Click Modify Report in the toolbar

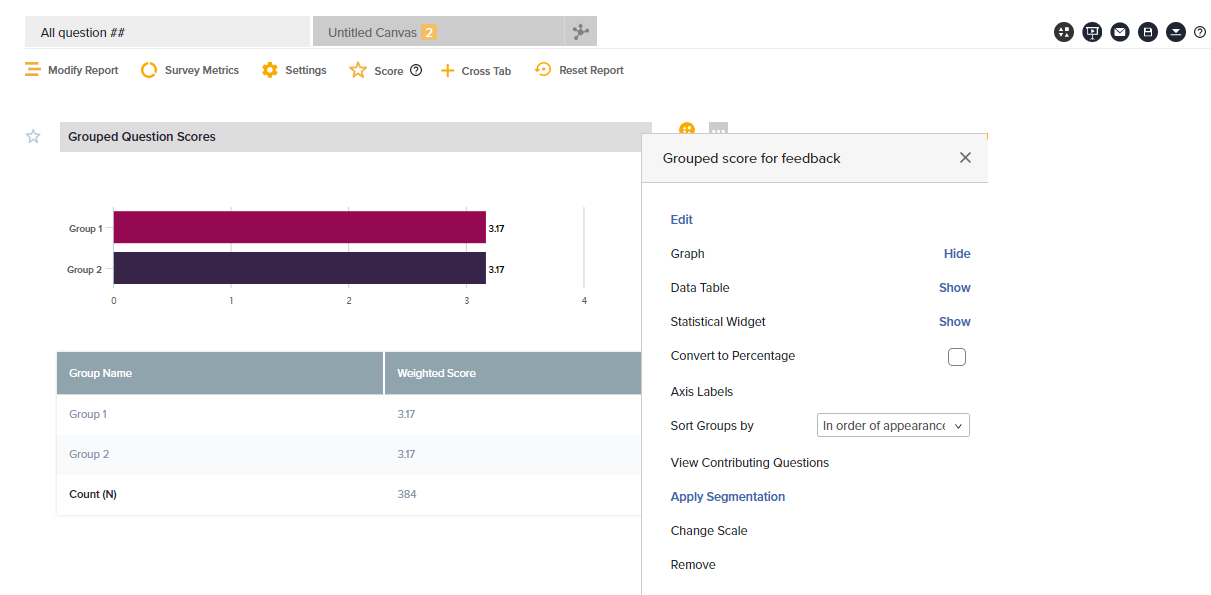click(72, 70)
